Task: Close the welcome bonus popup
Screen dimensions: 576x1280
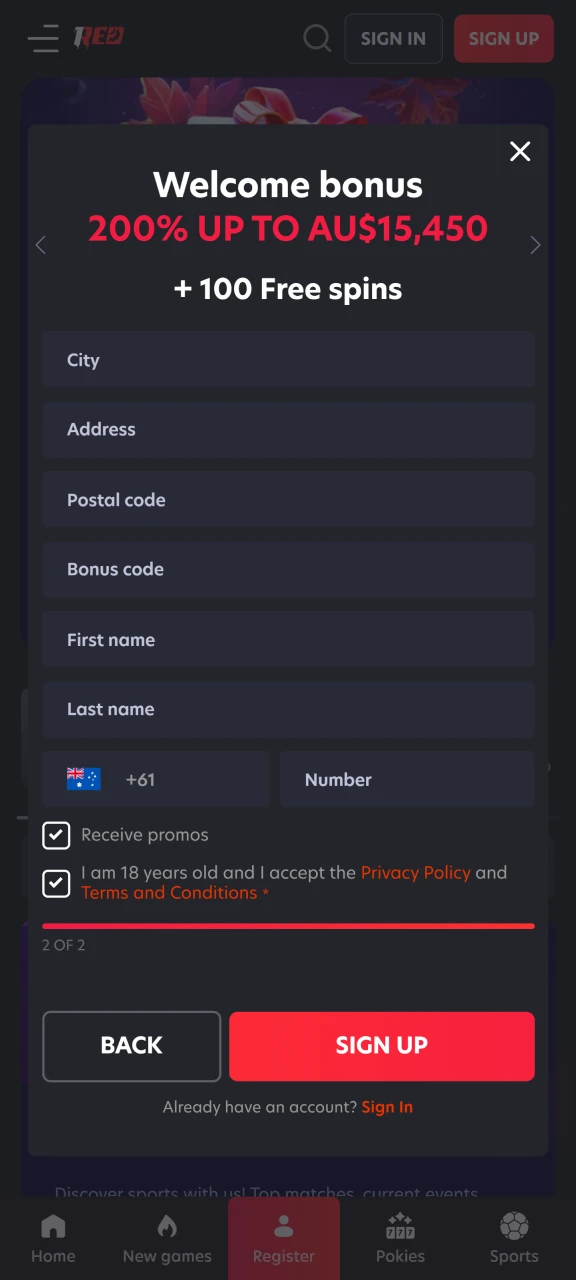Action: 520,151
